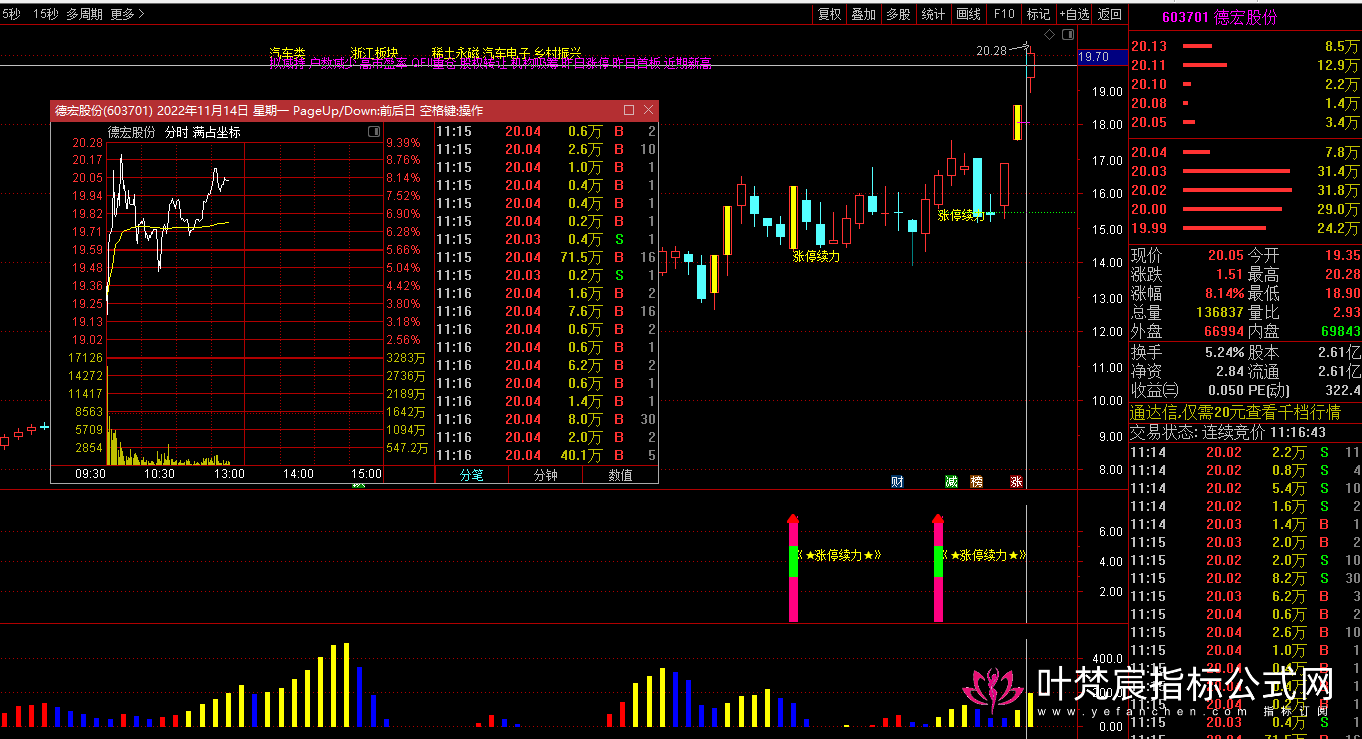
Task: Click the 减 marker below the chart
Action: click(951, 481)
